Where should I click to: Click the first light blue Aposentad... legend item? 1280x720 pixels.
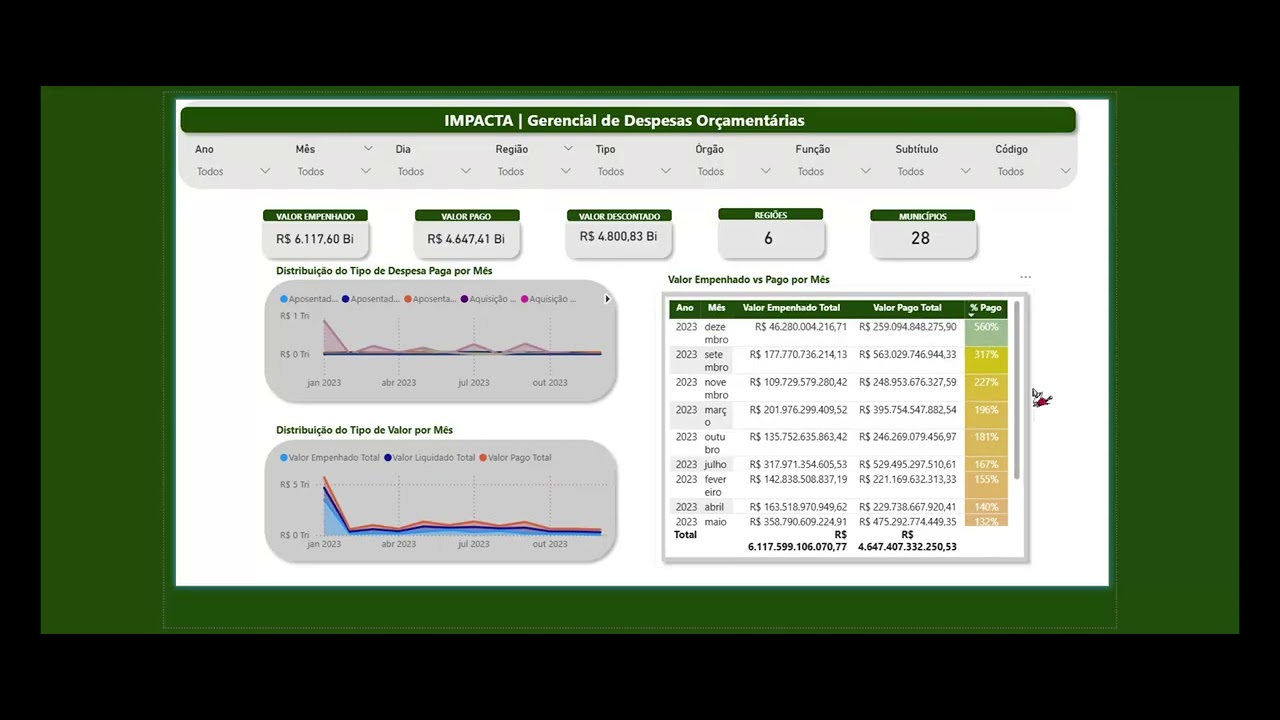coord(309,299)
